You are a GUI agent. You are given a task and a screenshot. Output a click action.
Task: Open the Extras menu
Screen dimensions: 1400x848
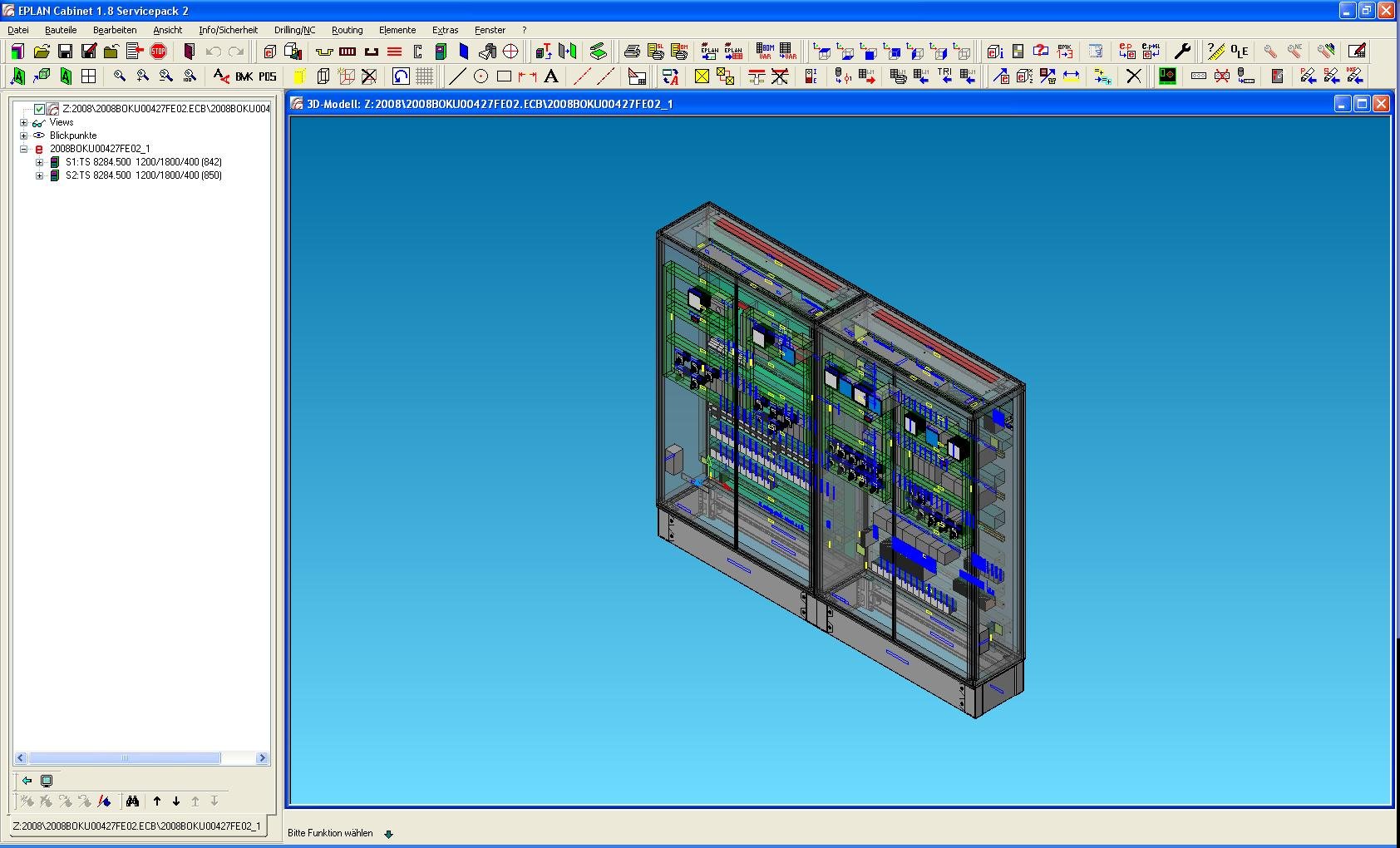click(445, 30)
